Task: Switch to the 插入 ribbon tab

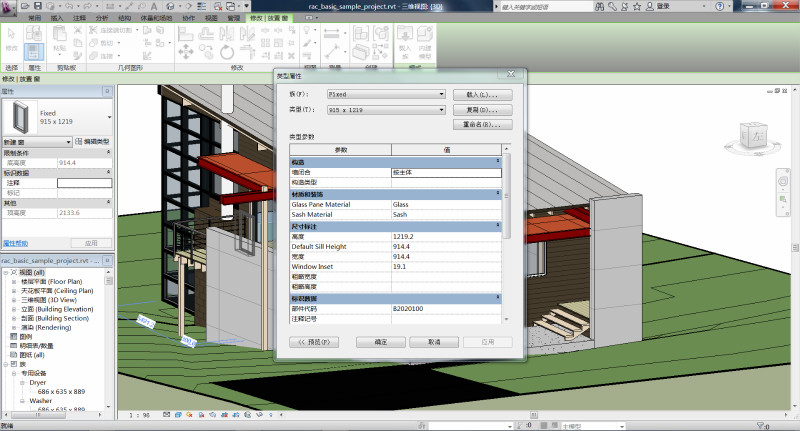Action: click(57, 18)
